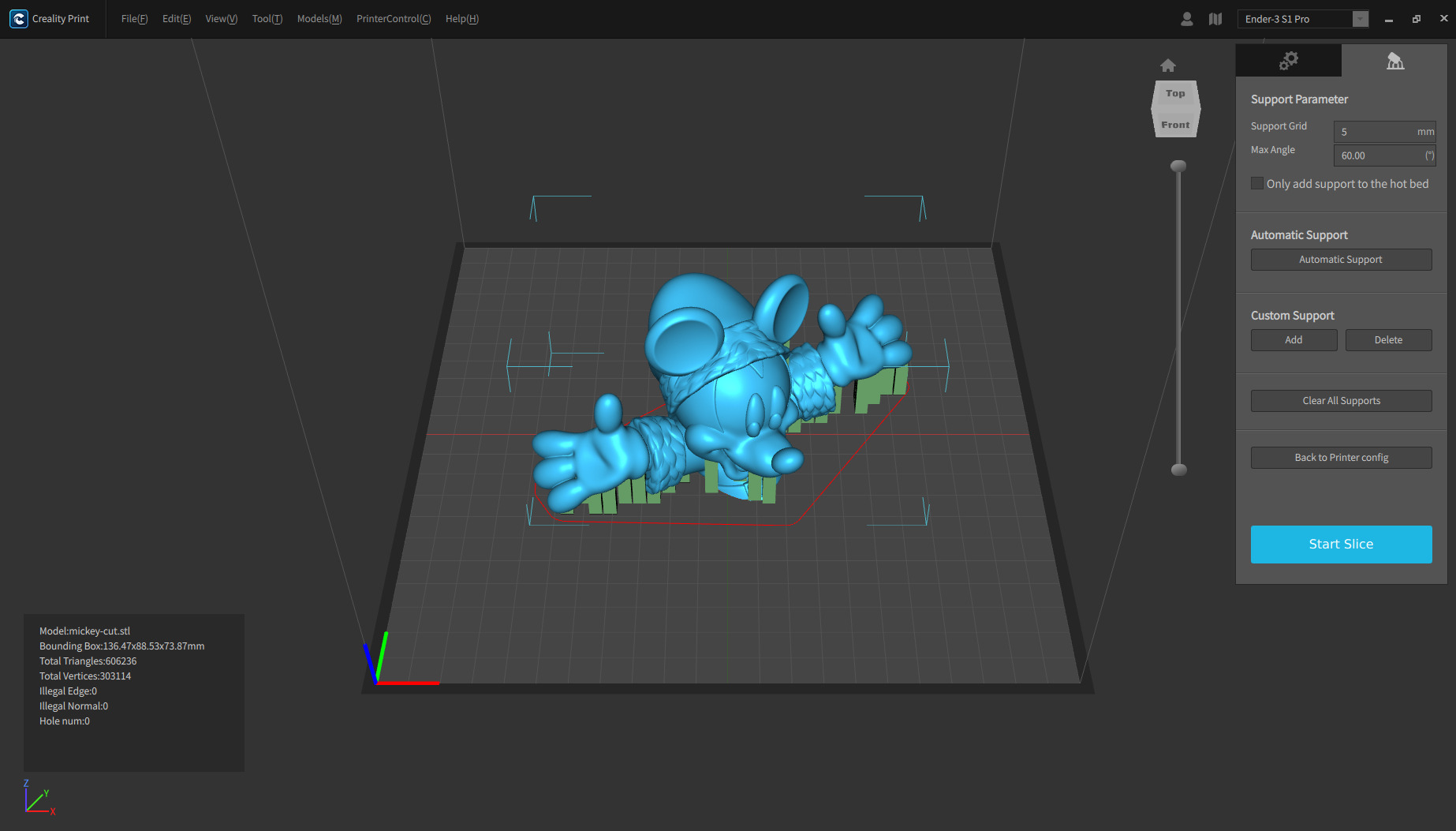This screenshot has height=831, width=1456.
Task: Click the Start Slice button
Action: tap(1341, 545)
